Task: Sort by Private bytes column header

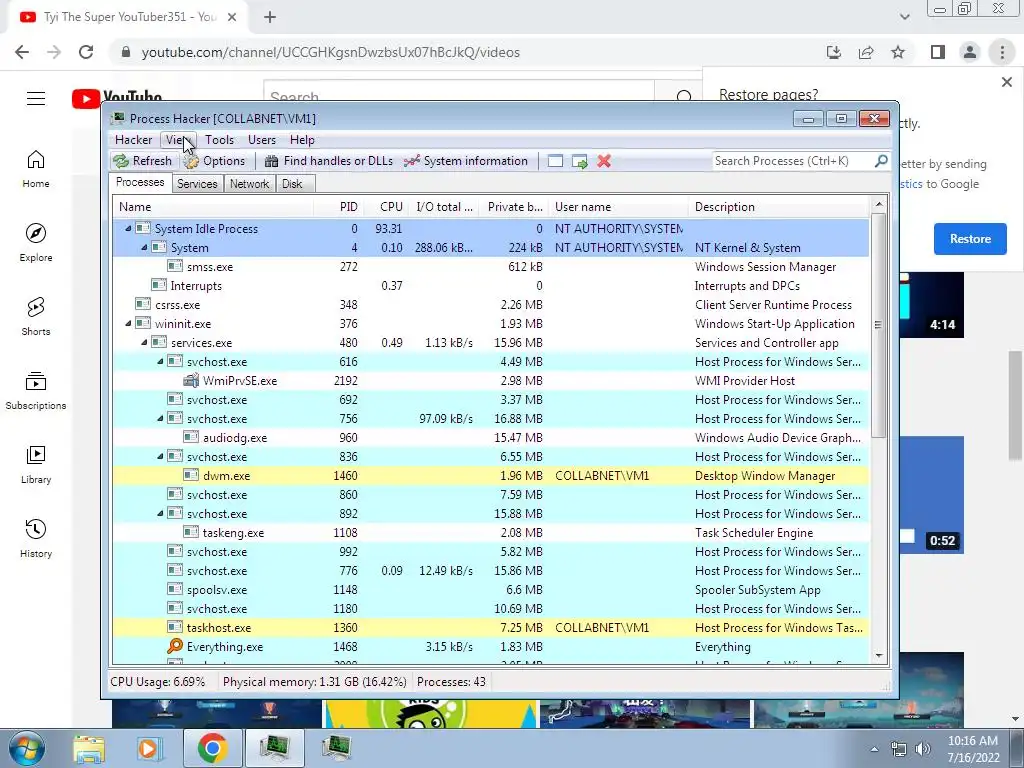Action: click(x=514, y=207)
